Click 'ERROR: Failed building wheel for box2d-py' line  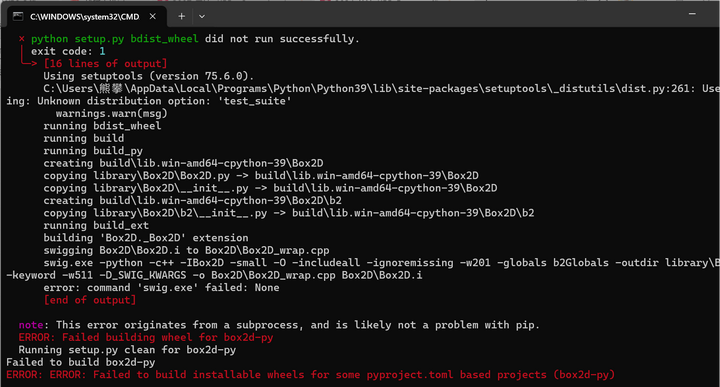146,337
